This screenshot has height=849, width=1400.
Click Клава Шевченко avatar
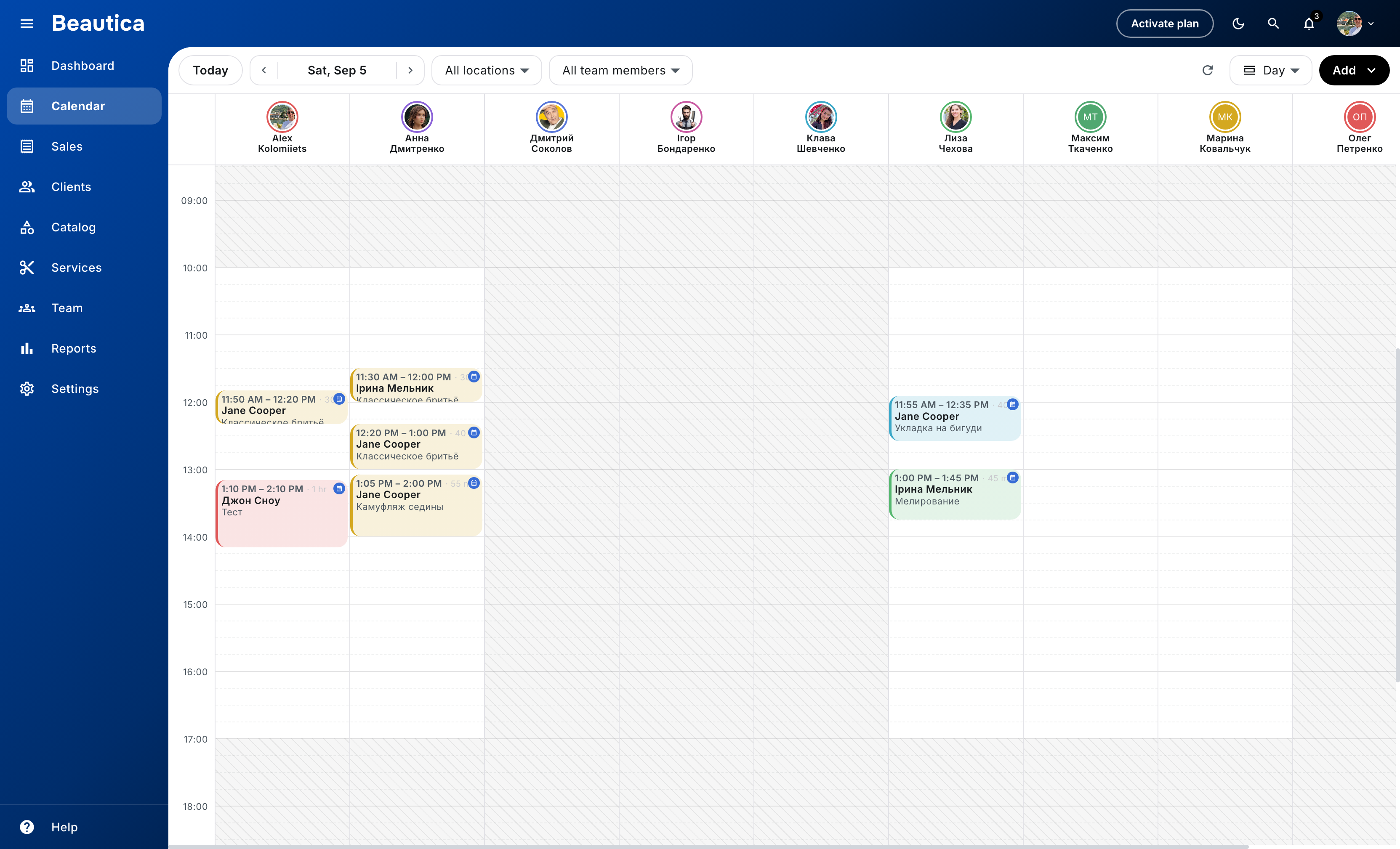coord(821,117)
